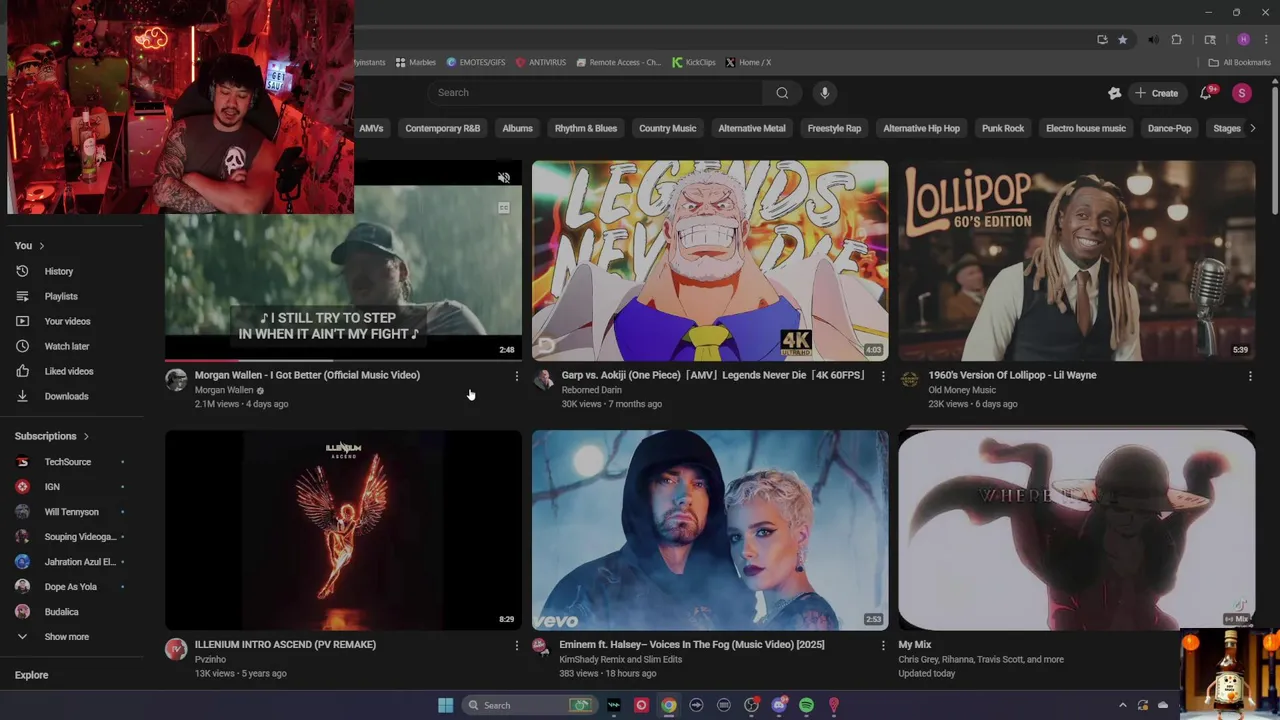Open the All Bookmarks folder
The width and height of the screenshot is (1280, 720).
click(1239, 62)
